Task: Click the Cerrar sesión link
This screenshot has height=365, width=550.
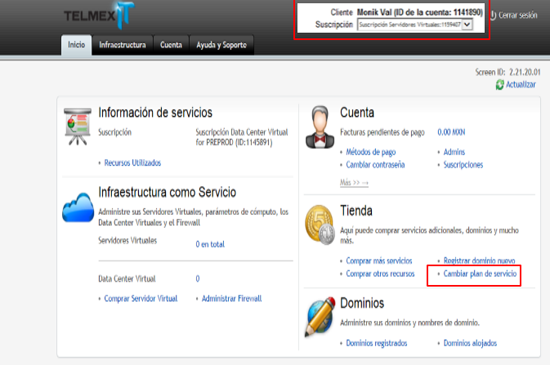Action: pyautogui.click(x=518, y=15)
